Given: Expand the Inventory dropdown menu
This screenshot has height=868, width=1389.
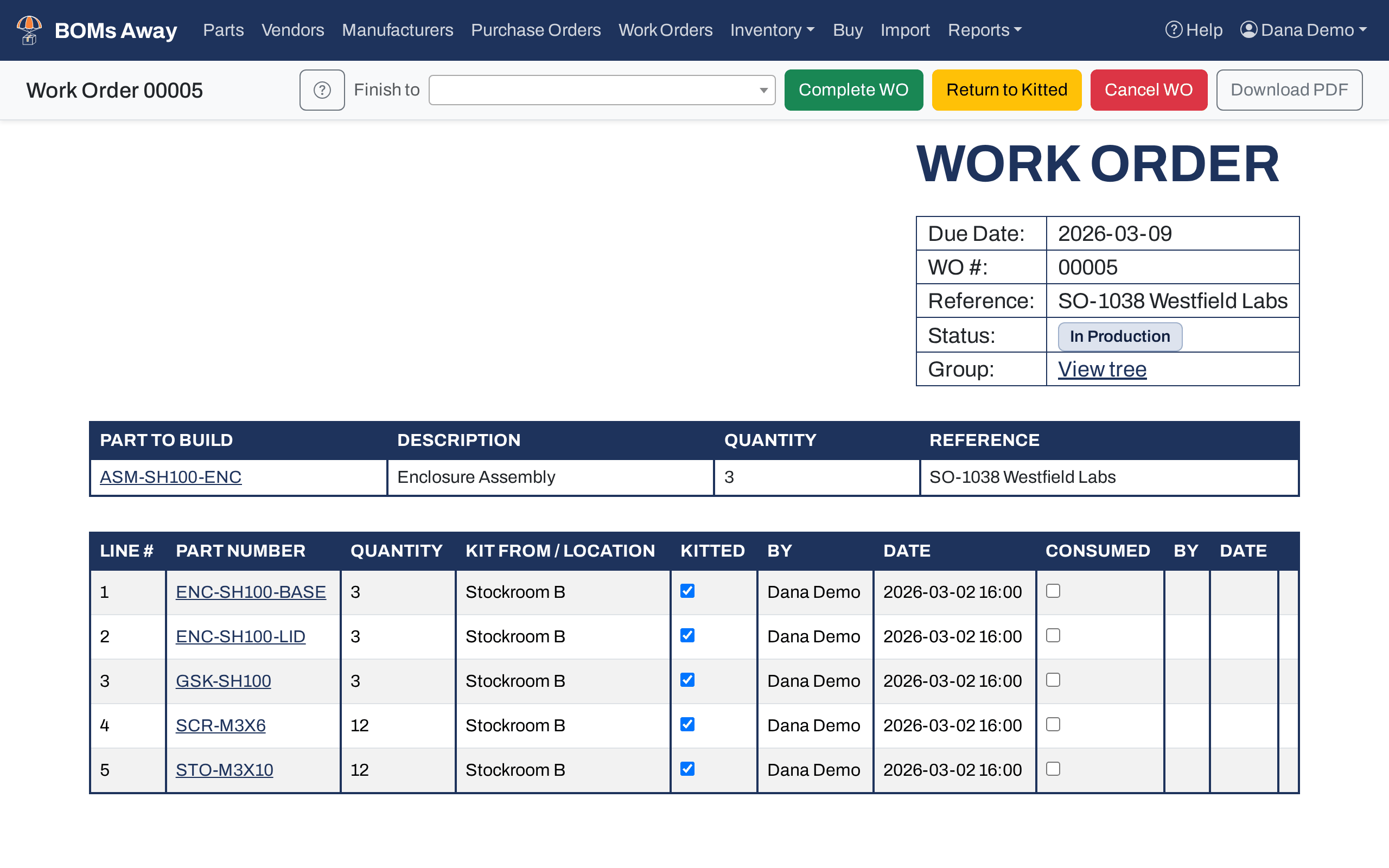Looking at the screenshot, I should pyautogui.click(x=773, y=30).
